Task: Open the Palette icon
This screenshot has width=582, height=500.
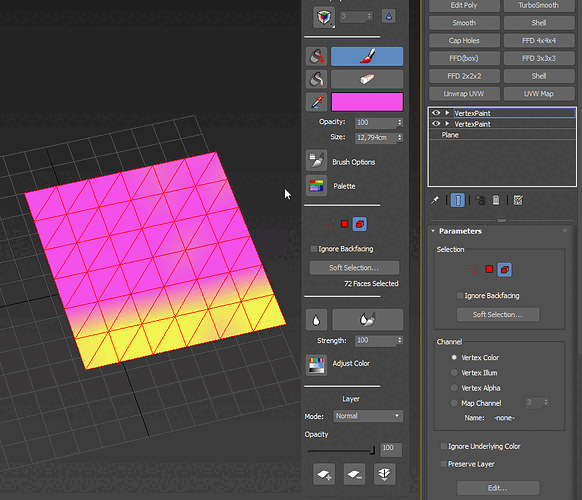Action: click(316, 186)
